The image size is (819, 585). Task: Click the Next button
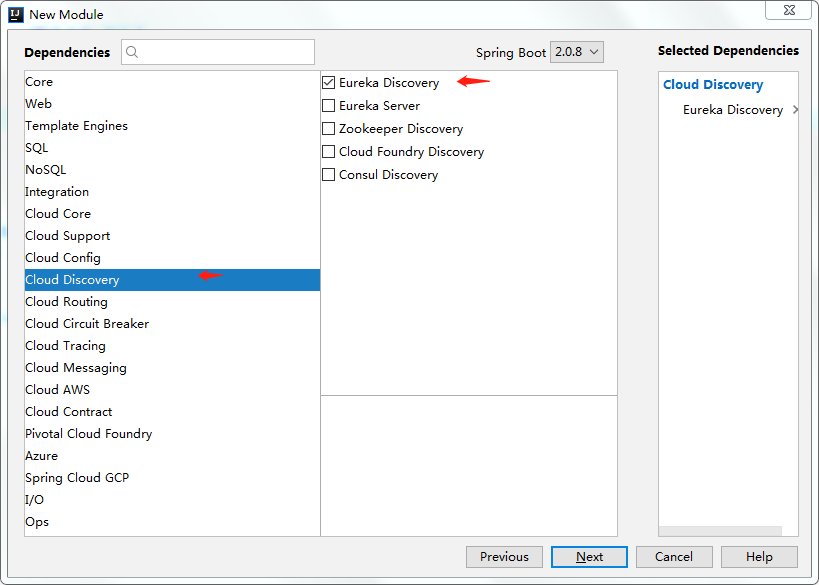point(589,557)
